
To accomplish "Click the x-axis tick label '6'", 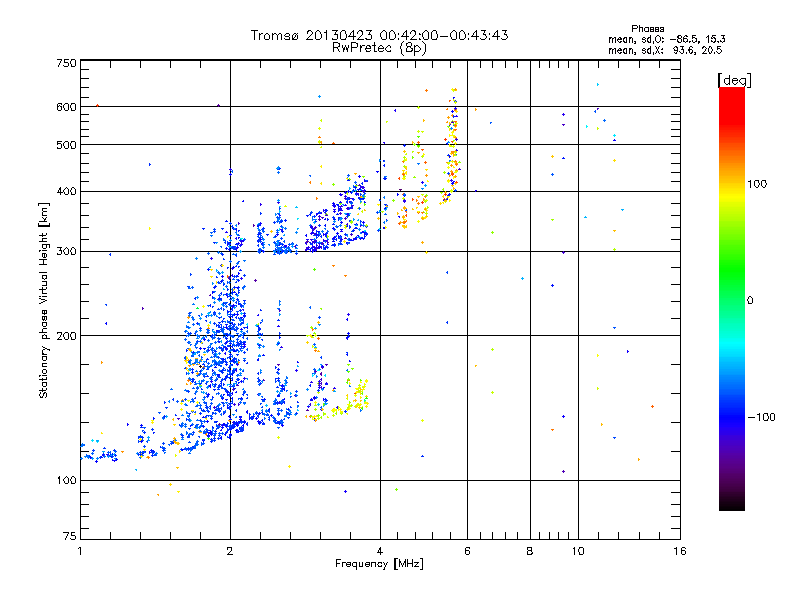I will point(467,551).
